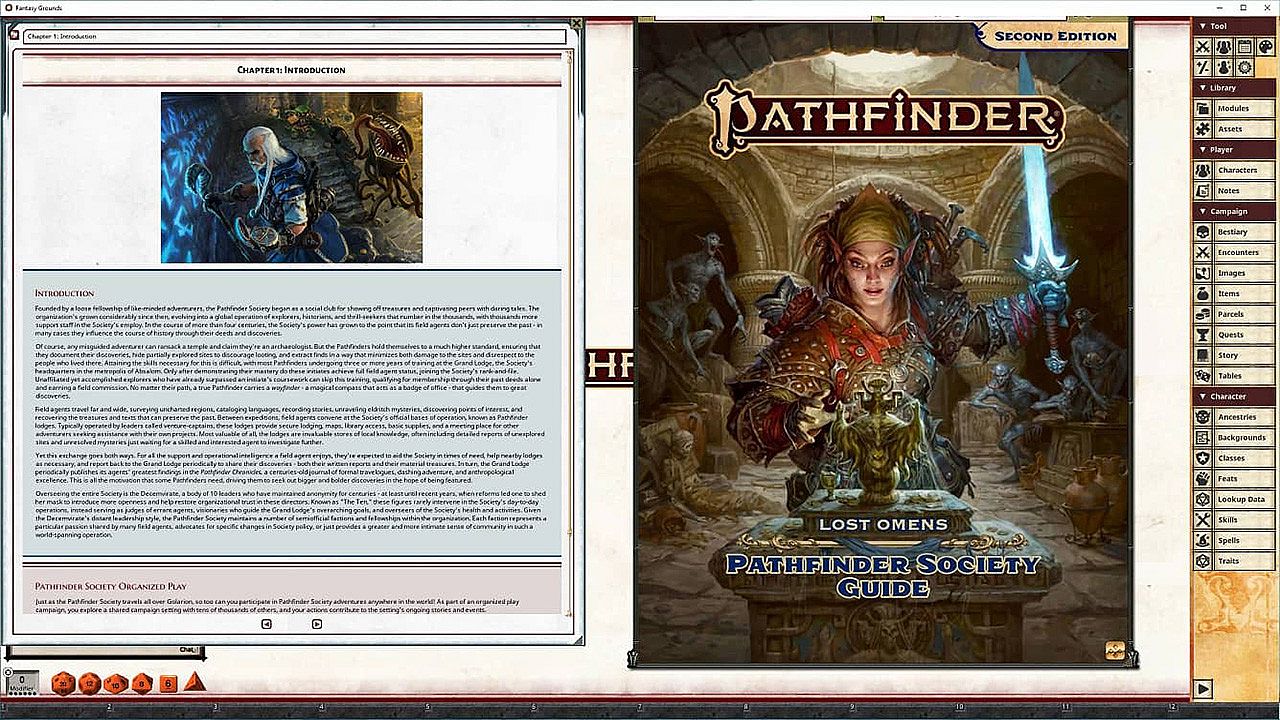Collapse the Player section

click(1235, 150)
